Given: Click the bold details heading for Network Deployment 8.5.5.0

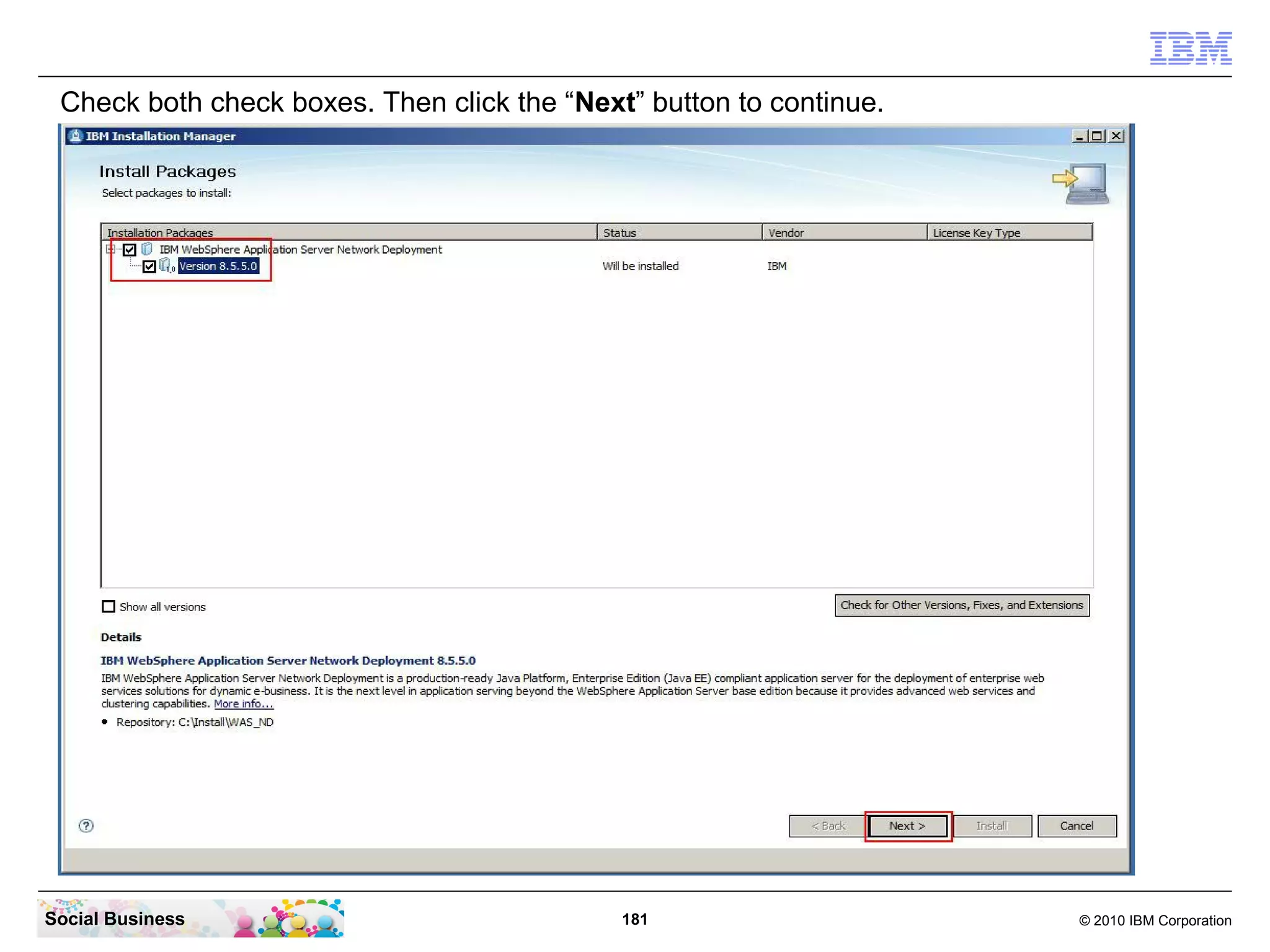Looking at the screenshot, I should coord(288,660).
